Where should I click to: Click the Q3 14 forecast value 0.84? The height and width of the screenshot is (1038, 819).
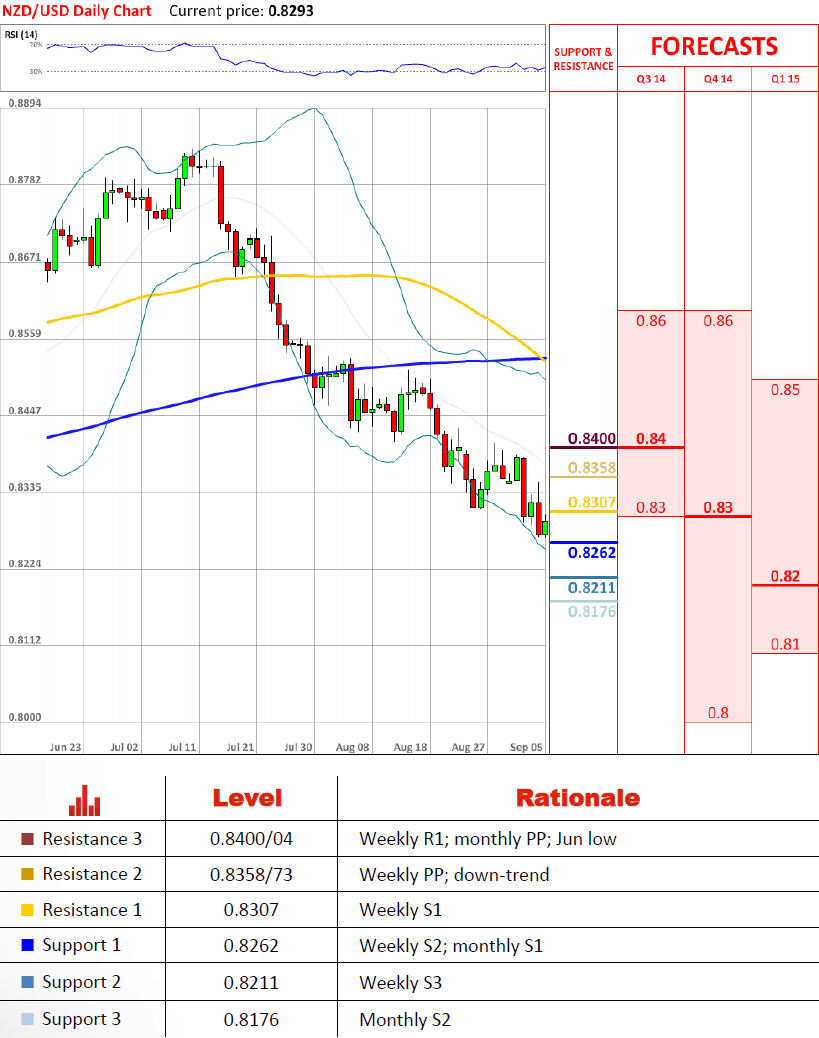(x=651, y=438)
